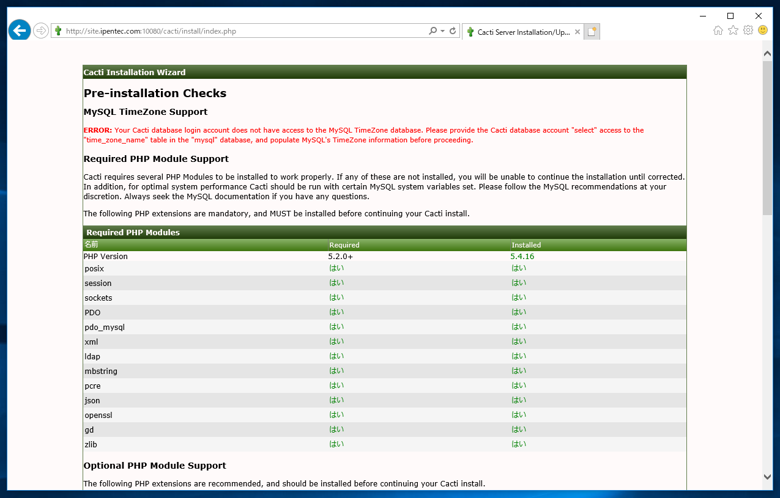This screenshot has height=498, width=780.
Task: Open the address bar dropdown arrow
Action: click(442, 31)
